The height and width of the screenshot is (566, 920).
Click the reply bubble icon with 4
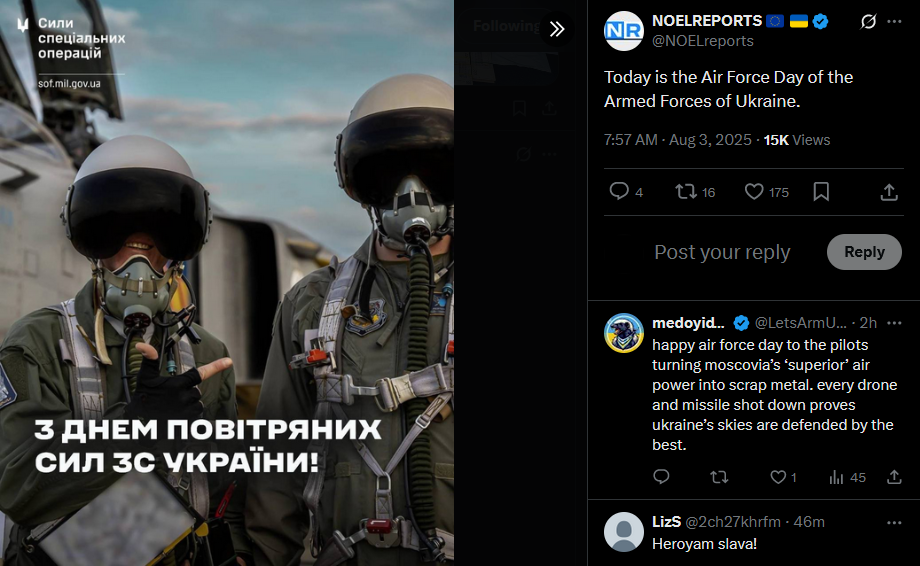click(625, 192)
